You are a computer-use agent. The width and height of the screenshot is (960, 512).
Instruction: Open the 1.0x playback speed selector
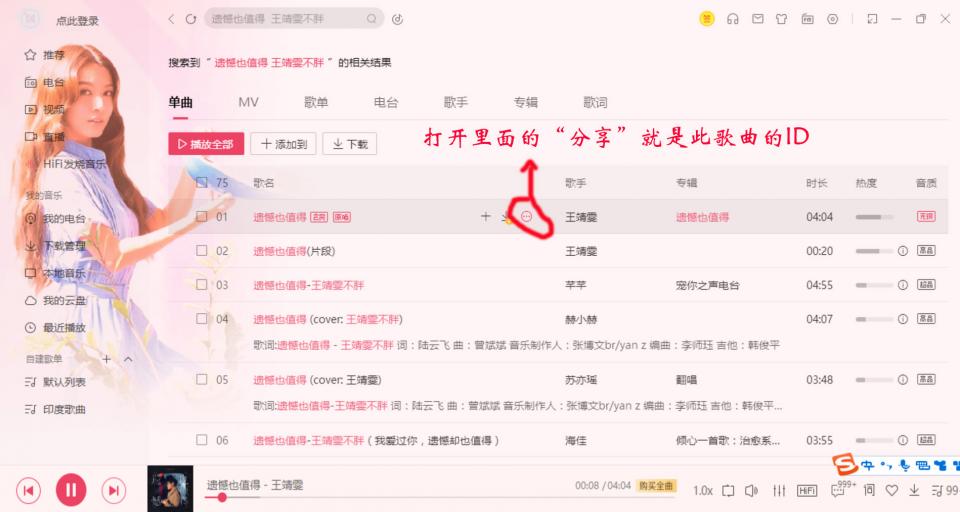pos(703,491)
